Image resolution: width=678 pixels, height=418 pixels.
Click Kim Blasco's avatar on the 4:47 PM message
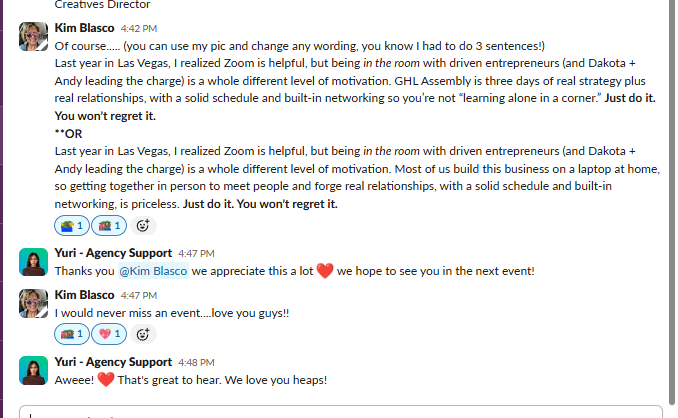(x=33, y=303)
